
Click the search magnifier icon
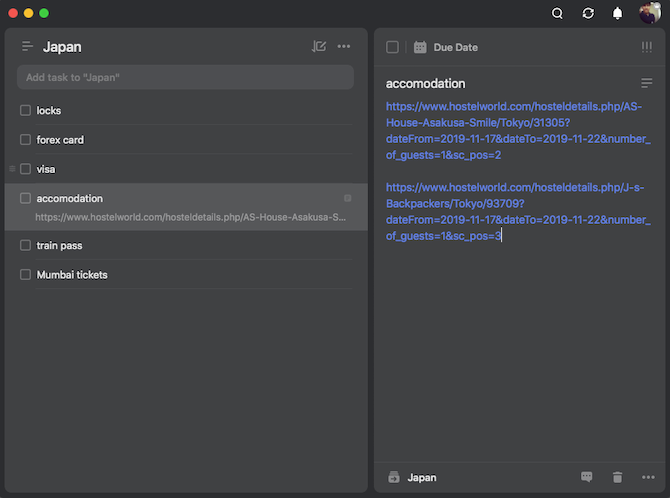(558, 13)
